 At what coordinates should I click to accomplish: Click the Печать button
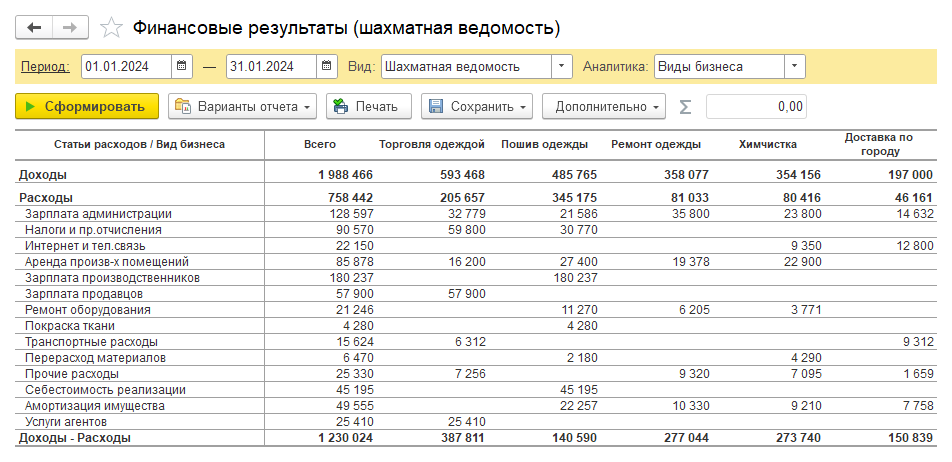click(x=369, y=106)
